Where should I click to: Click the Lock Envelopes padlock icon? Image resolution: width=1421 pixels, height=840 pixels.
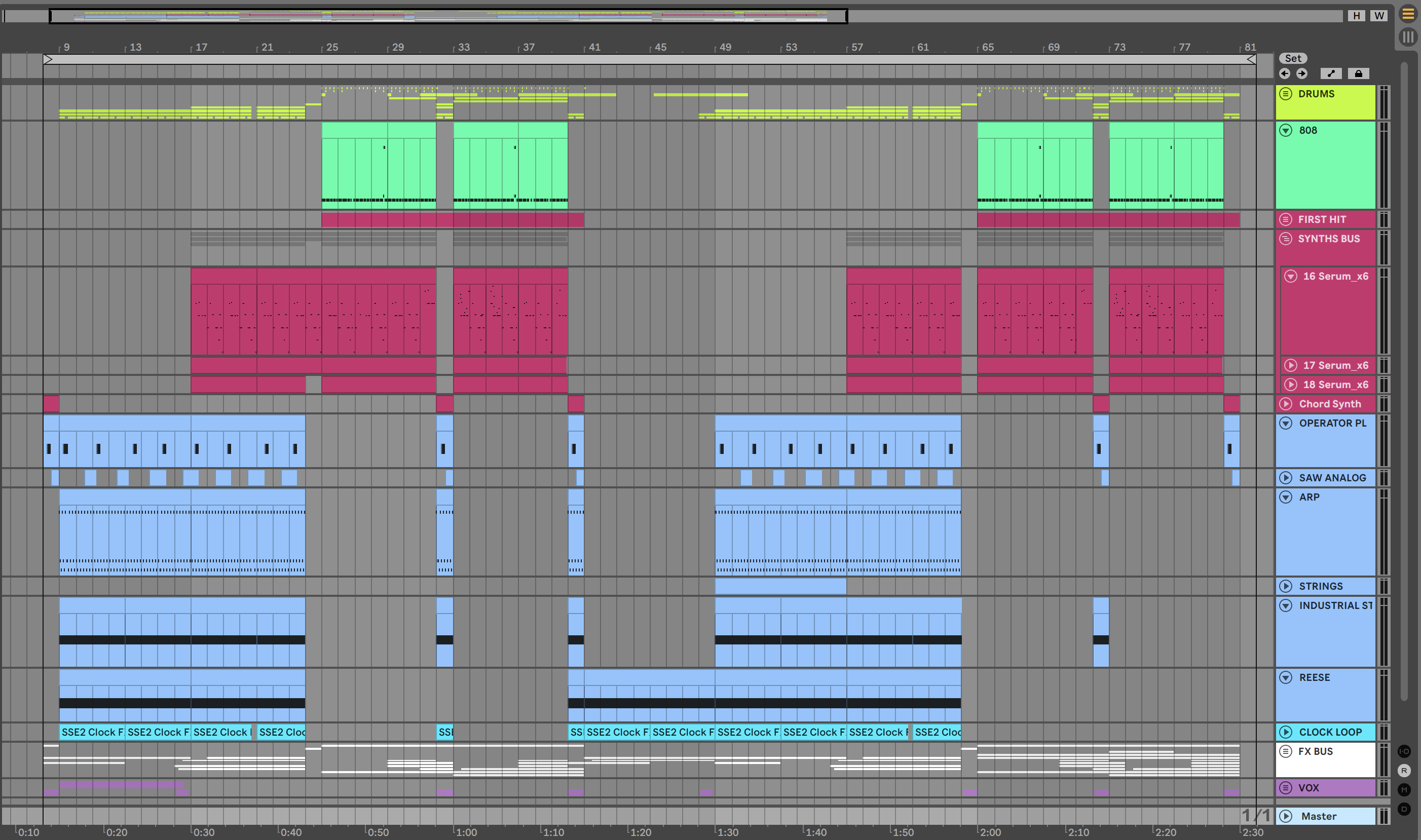[1358, 73]
